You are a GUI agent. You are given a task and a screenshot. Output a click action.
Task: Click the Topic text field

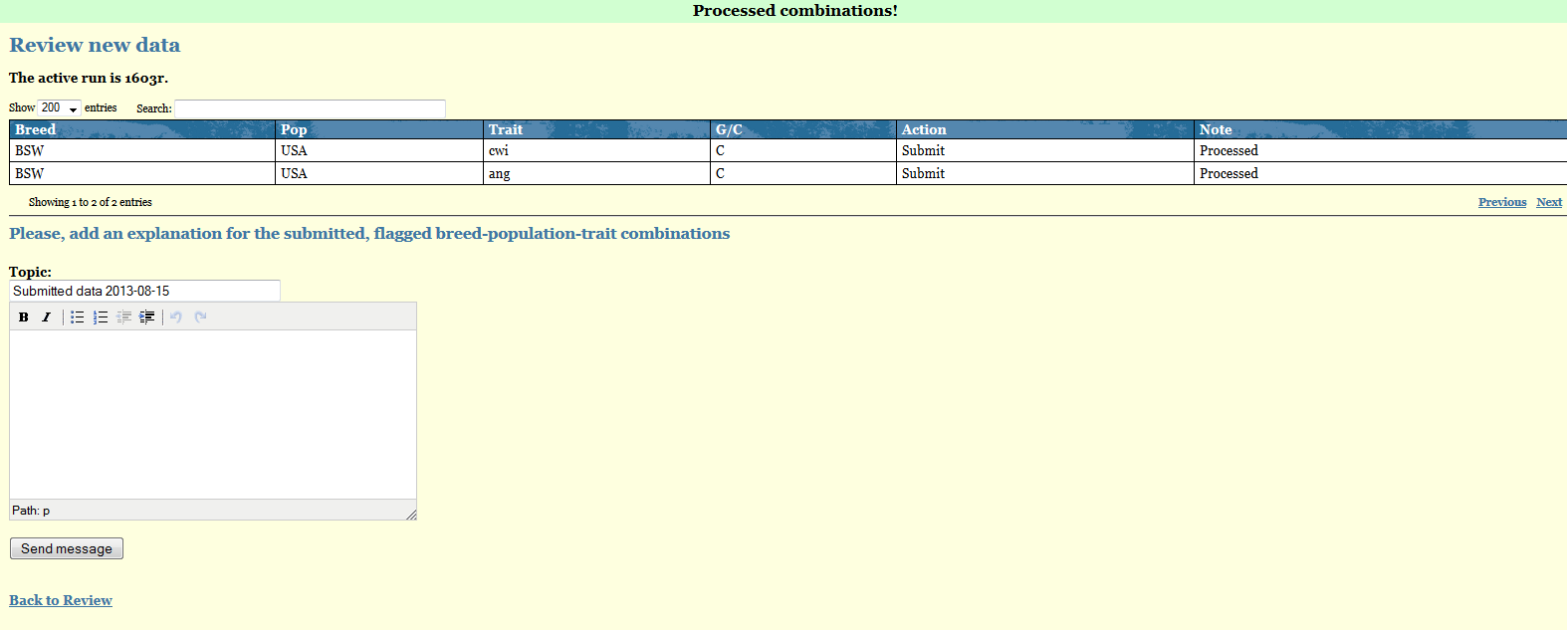point(144,291)
